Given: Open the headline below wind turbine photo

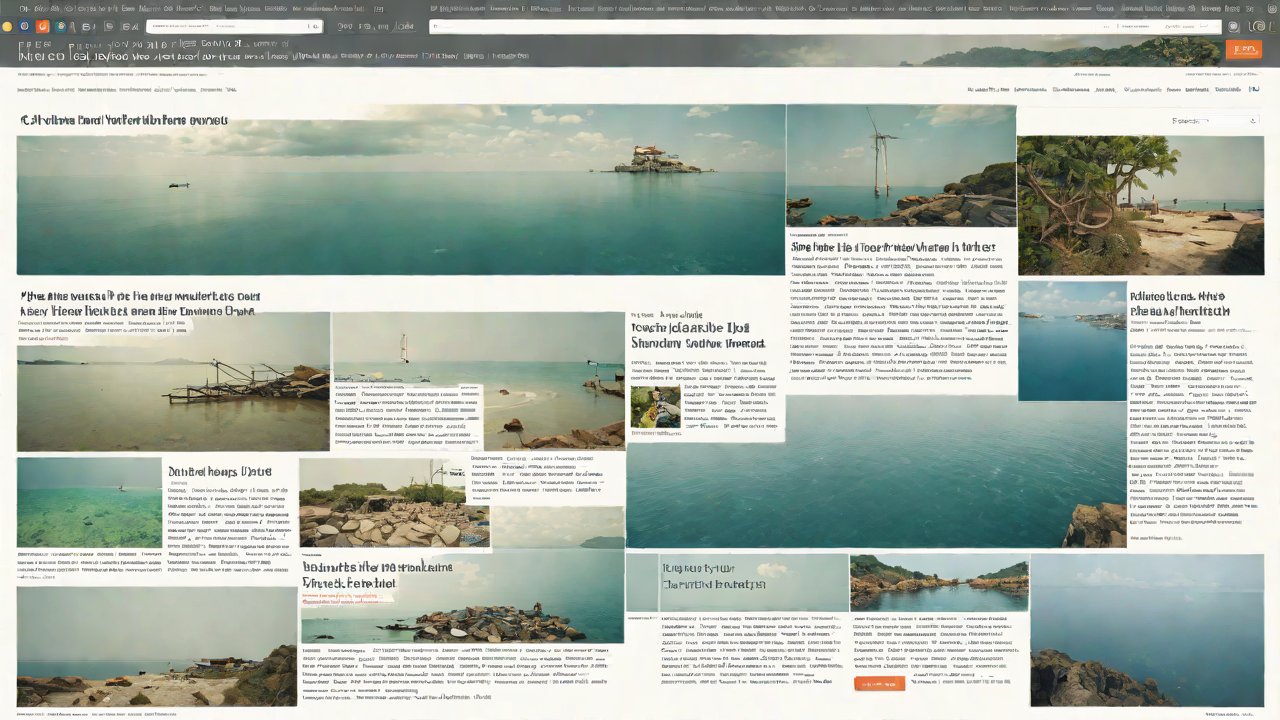Looking at the screenshot, I should [892, 247].
